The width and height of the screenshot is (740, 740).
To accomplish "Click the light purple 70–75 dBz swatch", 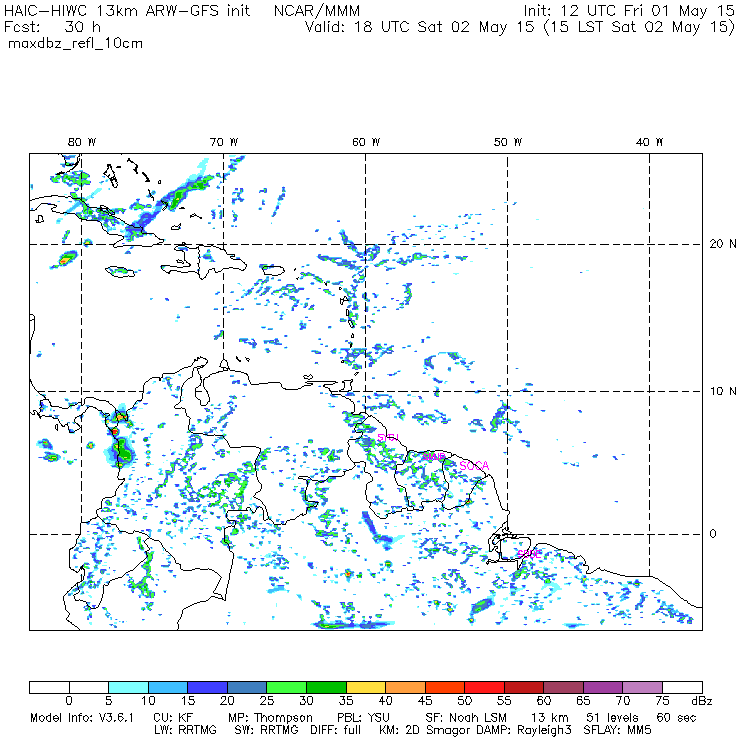I will (643, 687).
